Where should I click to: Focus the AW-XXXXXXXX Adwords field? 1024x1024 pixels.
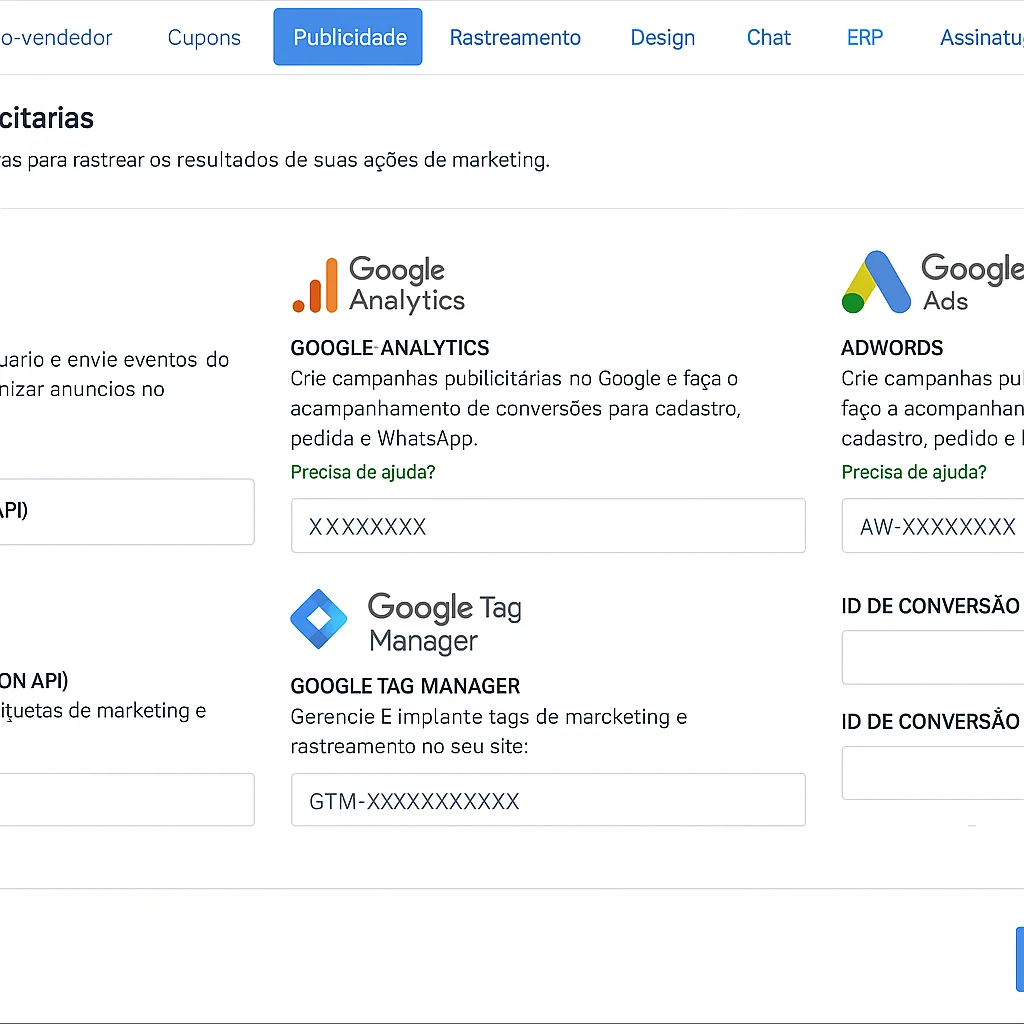tap(933, 526)
